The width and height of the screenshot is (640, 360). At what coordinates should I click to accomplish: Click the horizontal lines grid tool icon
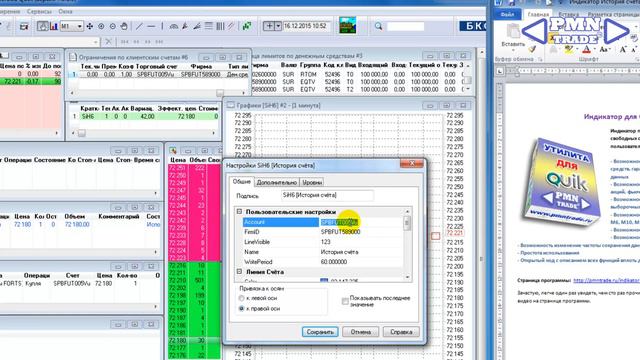pos(209,26)
